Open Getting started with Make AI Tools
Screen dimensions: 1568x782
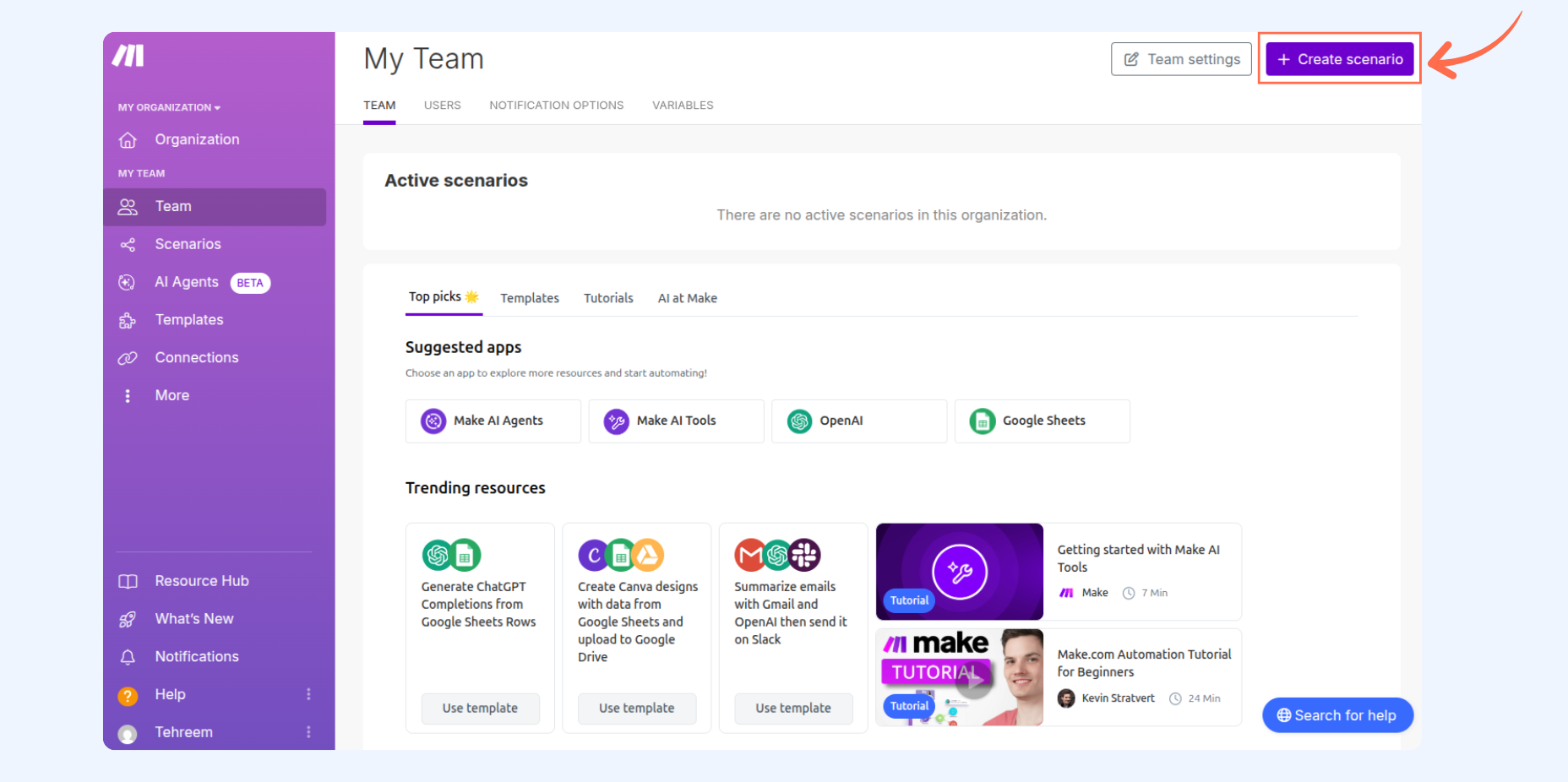pos(1138,558)
